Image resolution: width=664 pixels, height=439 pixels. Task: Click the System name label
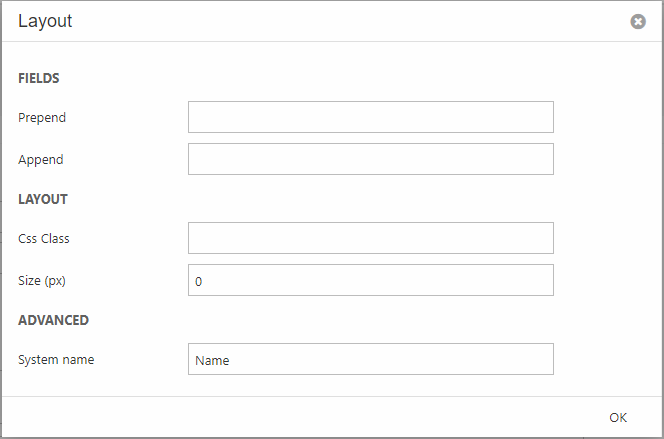pos(56,359)
